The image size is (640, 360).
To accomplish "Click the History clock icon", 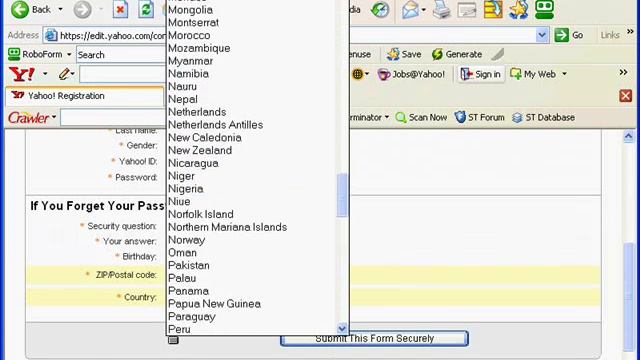I will coord(380,9).
